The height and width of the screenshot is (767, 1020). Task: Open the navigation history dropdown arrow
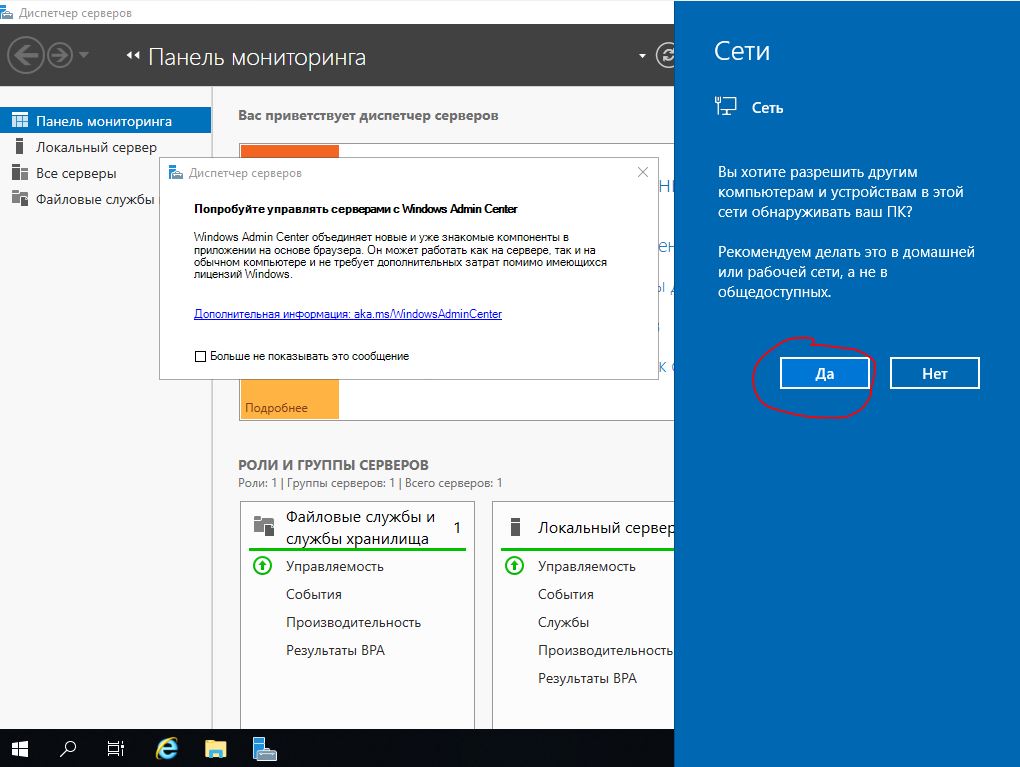[x=84, y=55]
